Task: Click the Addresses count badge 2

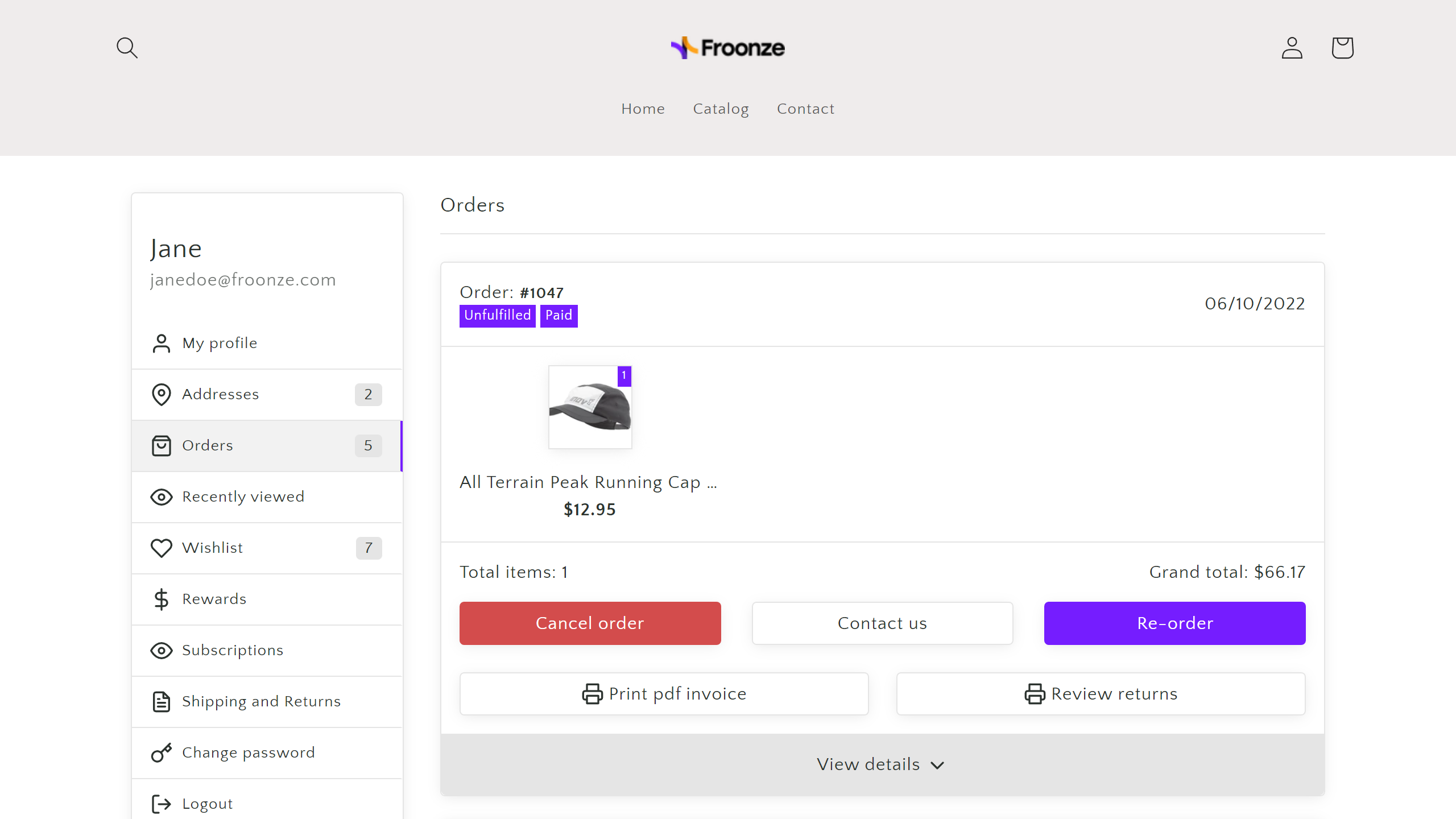Action: [368, 395]
